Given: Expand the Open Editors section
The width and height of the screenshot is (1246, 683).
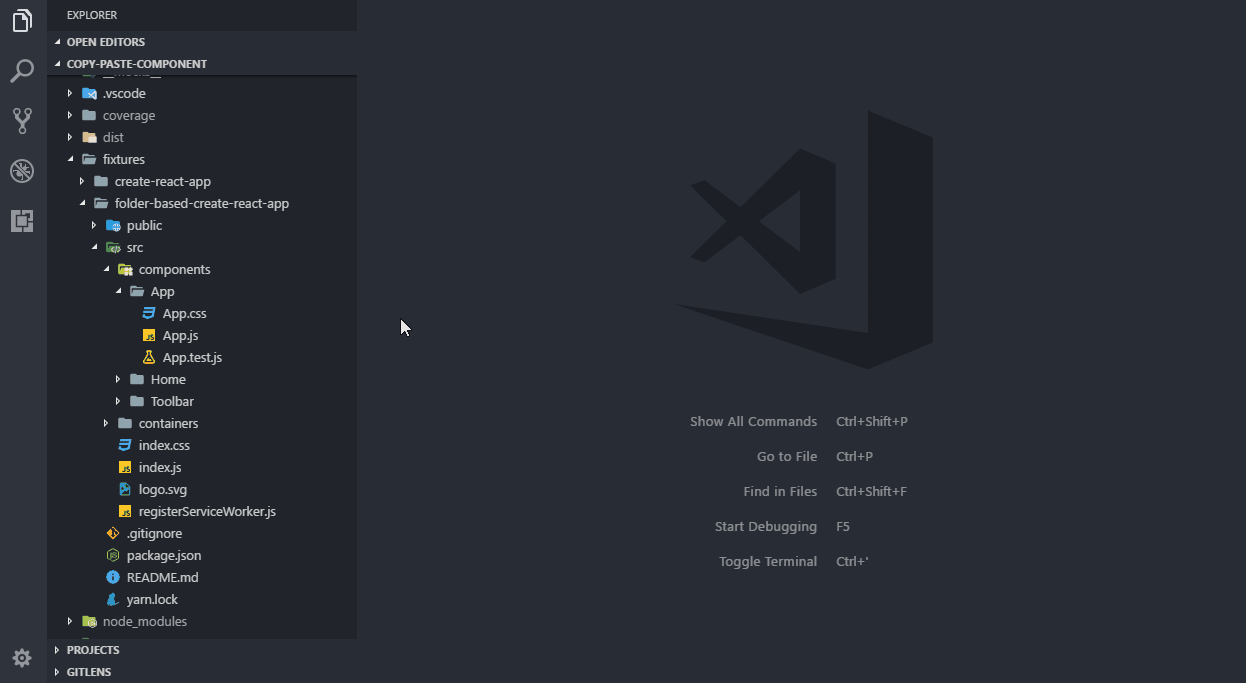Looking at the screenshot, I should [202, 42].
